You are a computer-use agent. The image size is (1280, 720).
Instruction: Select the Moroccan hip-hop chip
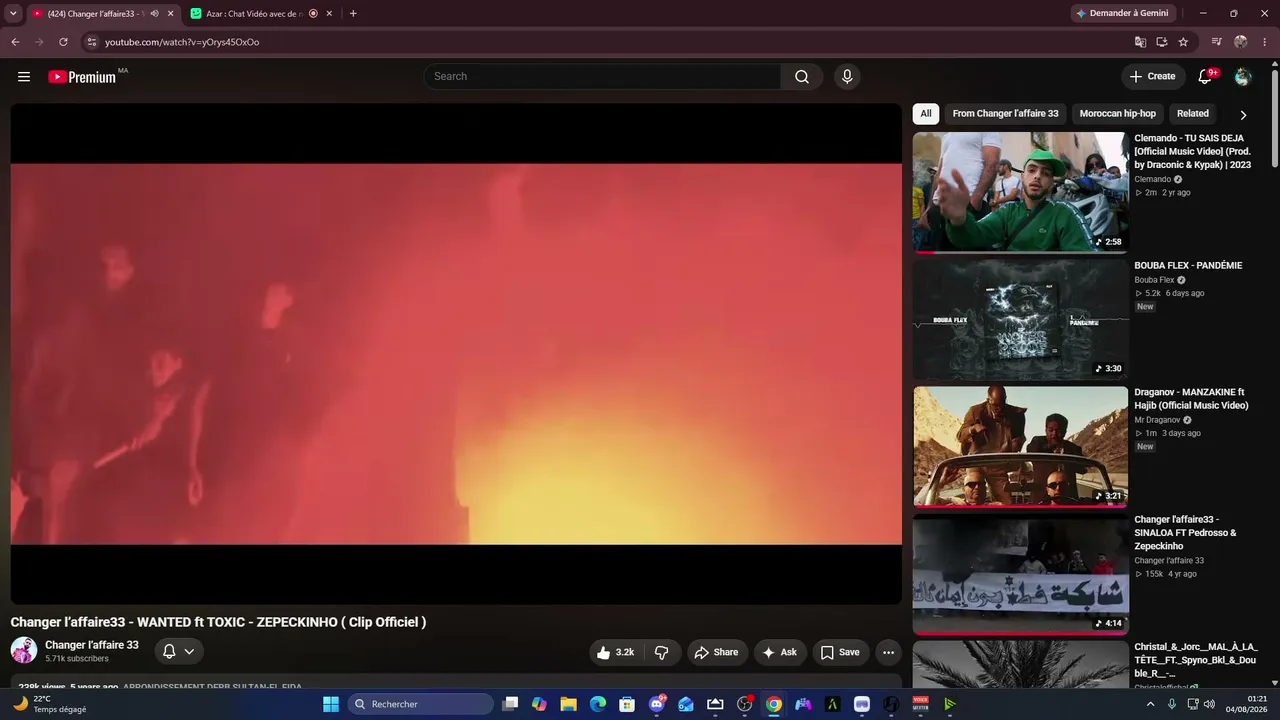point(1118,114)
